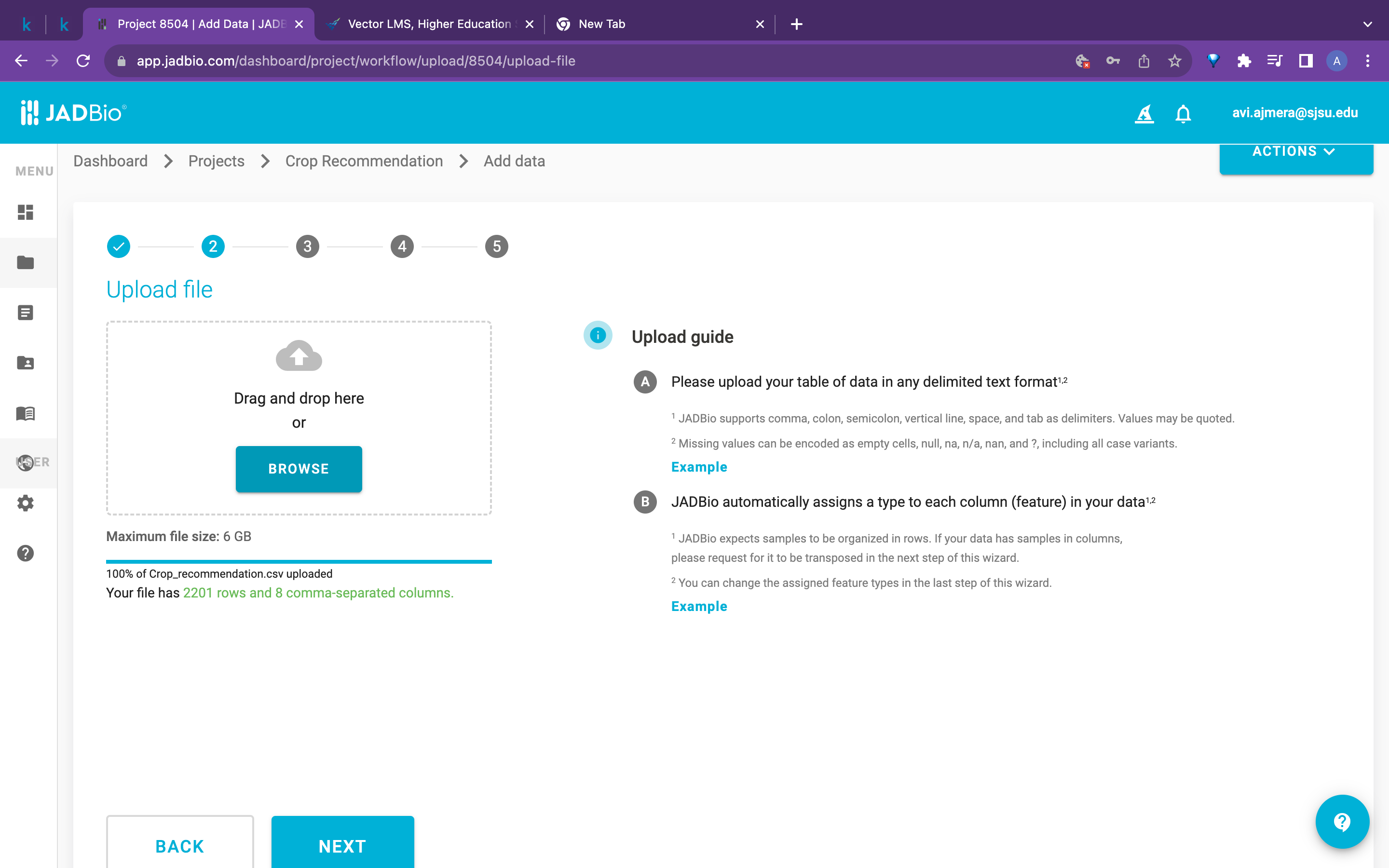The width and height of the screenshot is (1389, 868).
Task: Click the help question-mark icon in sidebar
Action: coord(25,553)
